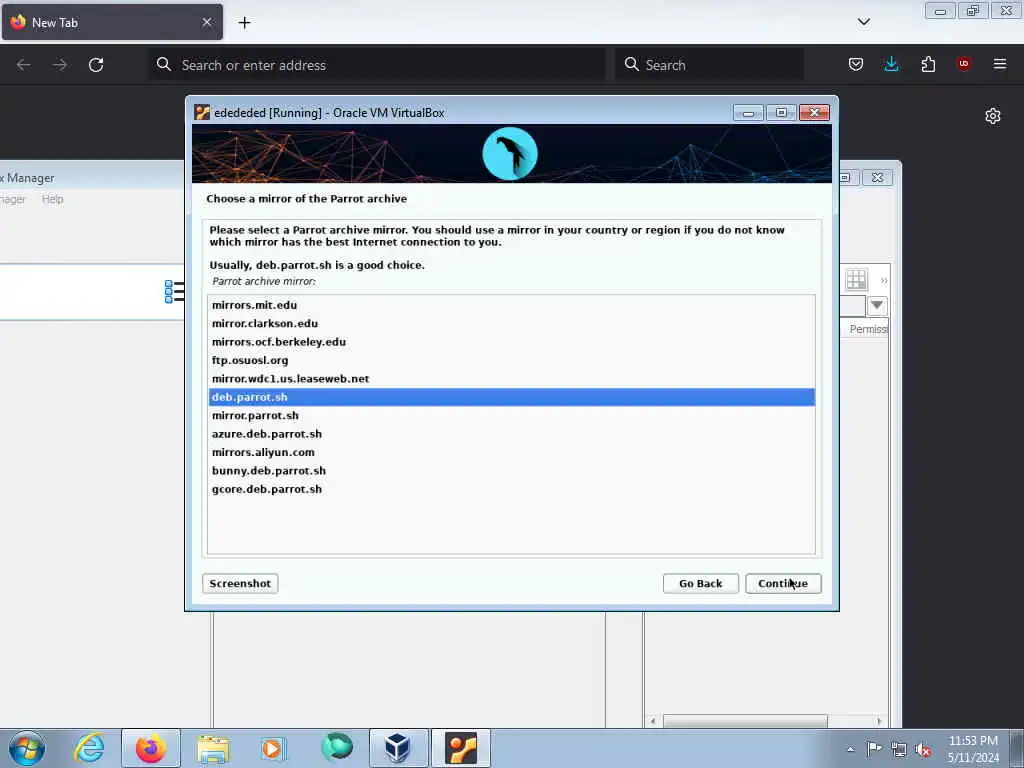Expand the list all tabs chevron
1024x768 pixels.
pos(863,22)
